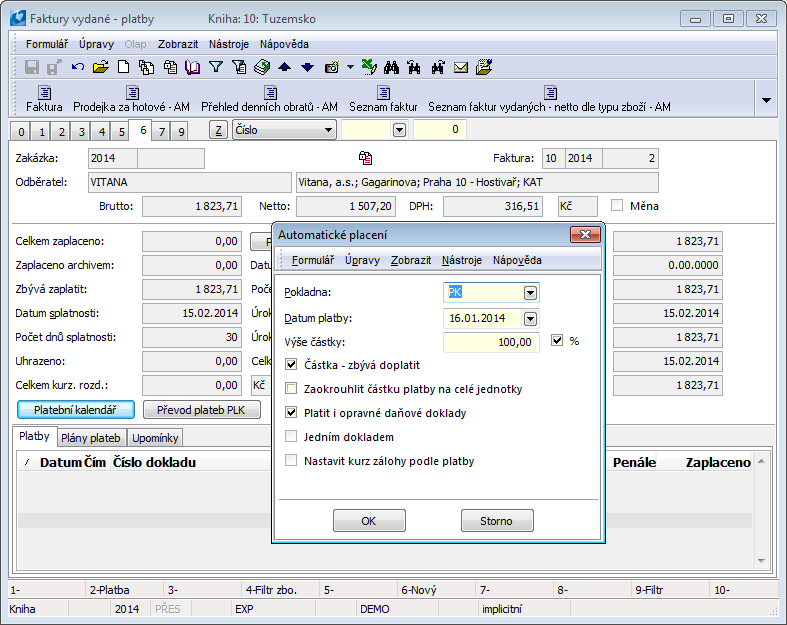Screen dimensions: 787x625
Task: Click the blue down arrow icon
Action: point(307,68)
